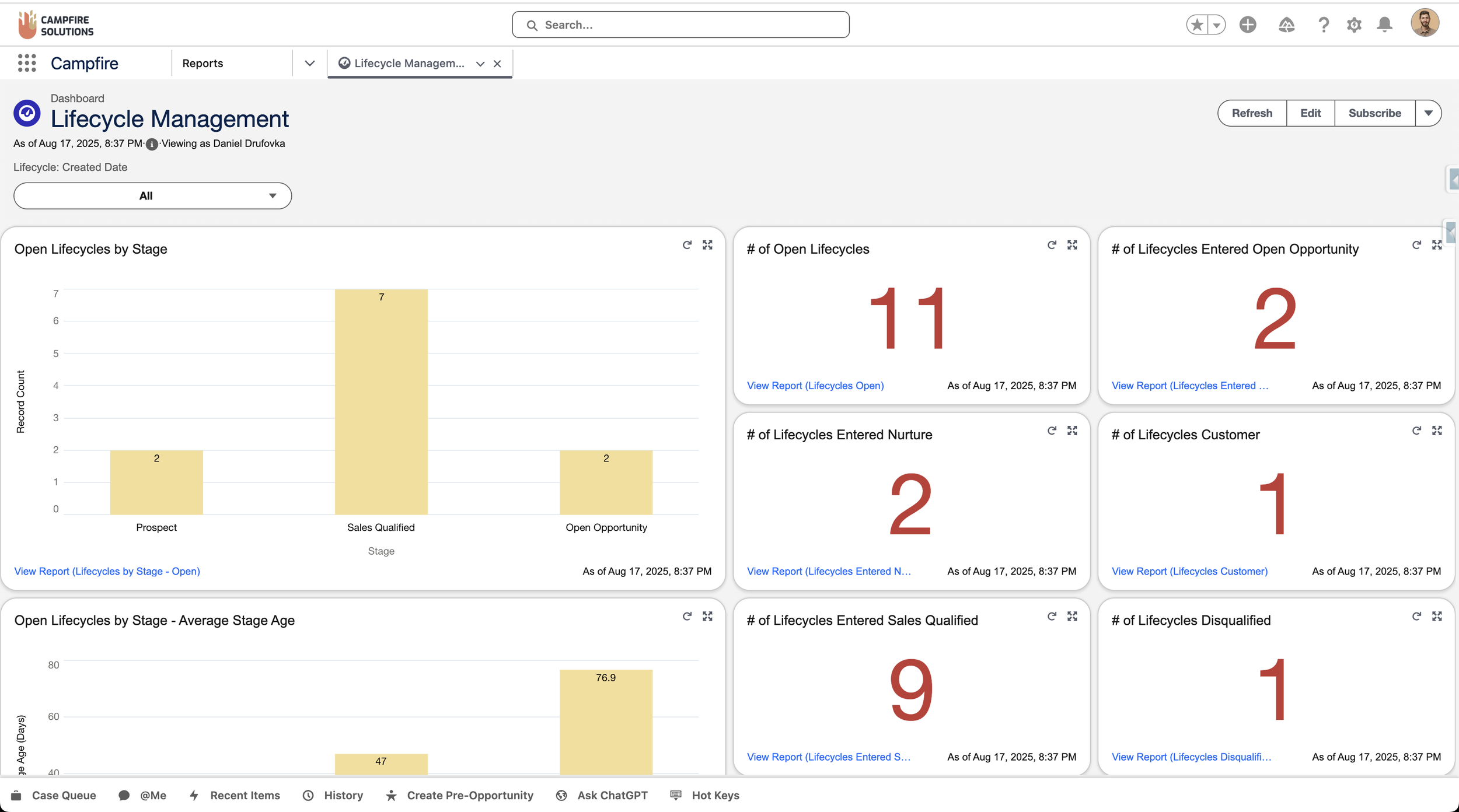Screen dimensions: 1459x812
Task: Expand dashboard actions menu next to Subscribe
Action: tap(1428, 113)
